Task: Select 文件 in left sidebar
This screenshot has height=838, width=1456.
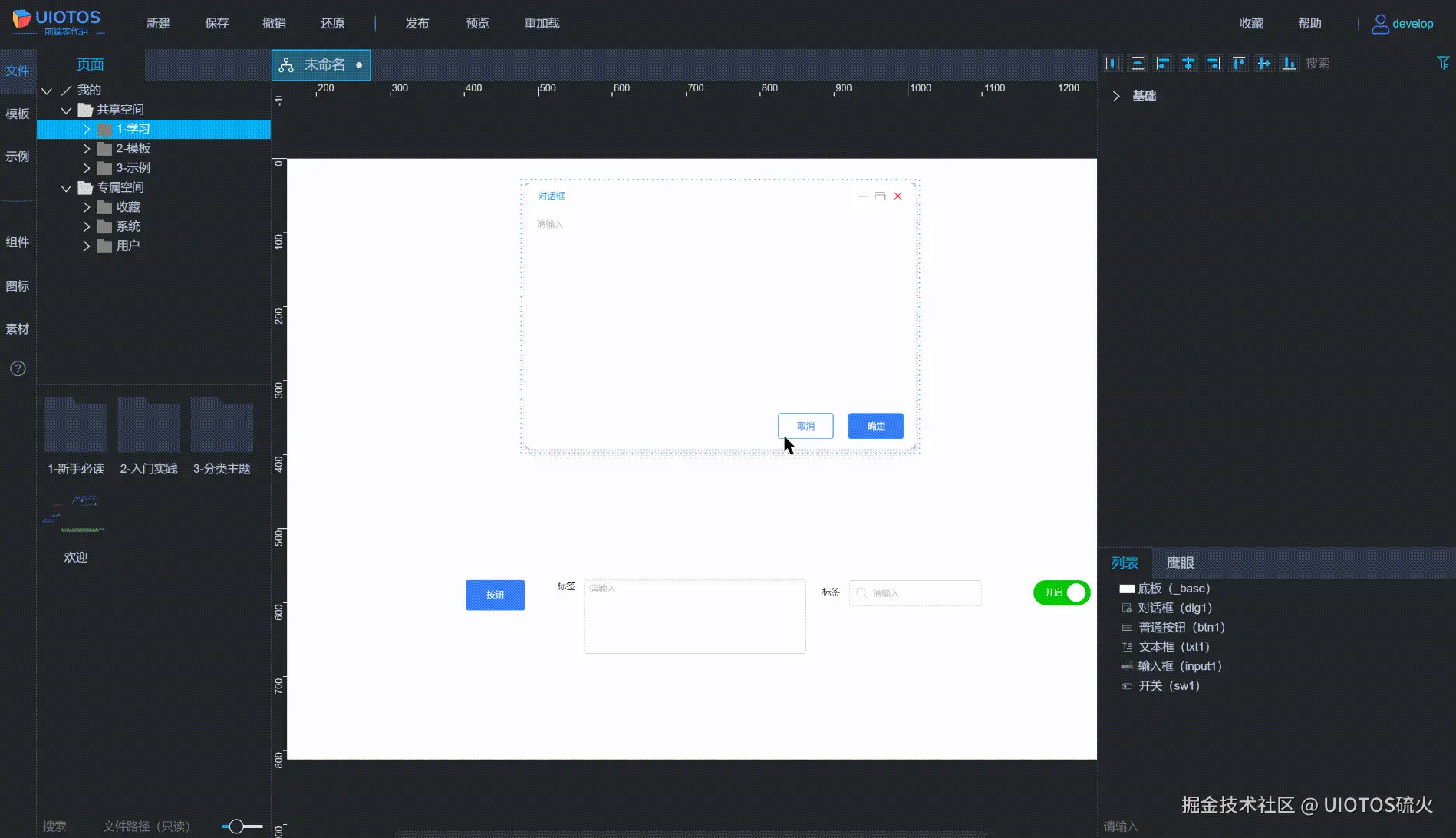Action: click(x=18, y=71)
